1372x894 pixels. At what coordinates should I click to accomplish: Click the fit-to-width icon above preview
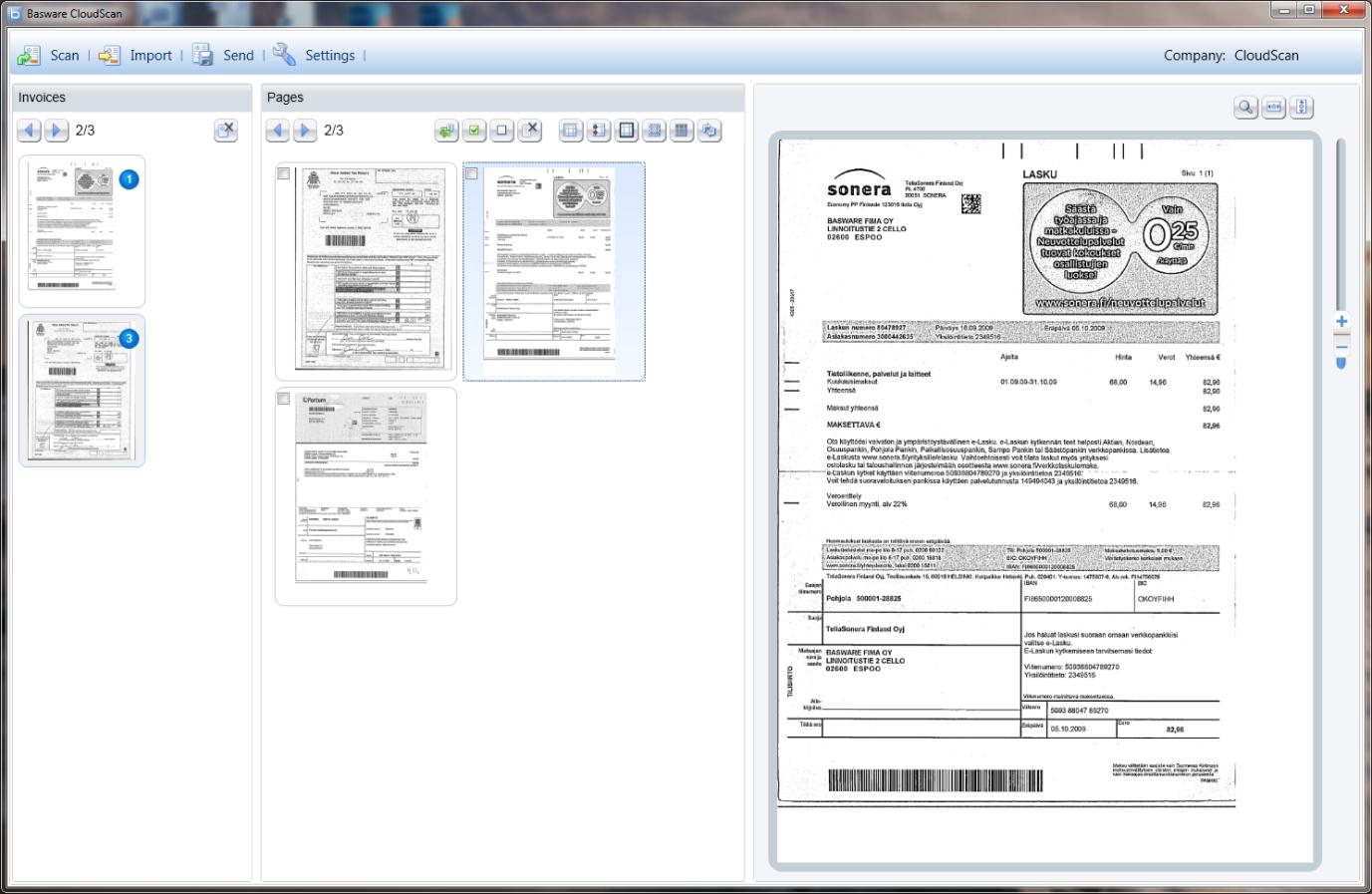(1273, 108)
